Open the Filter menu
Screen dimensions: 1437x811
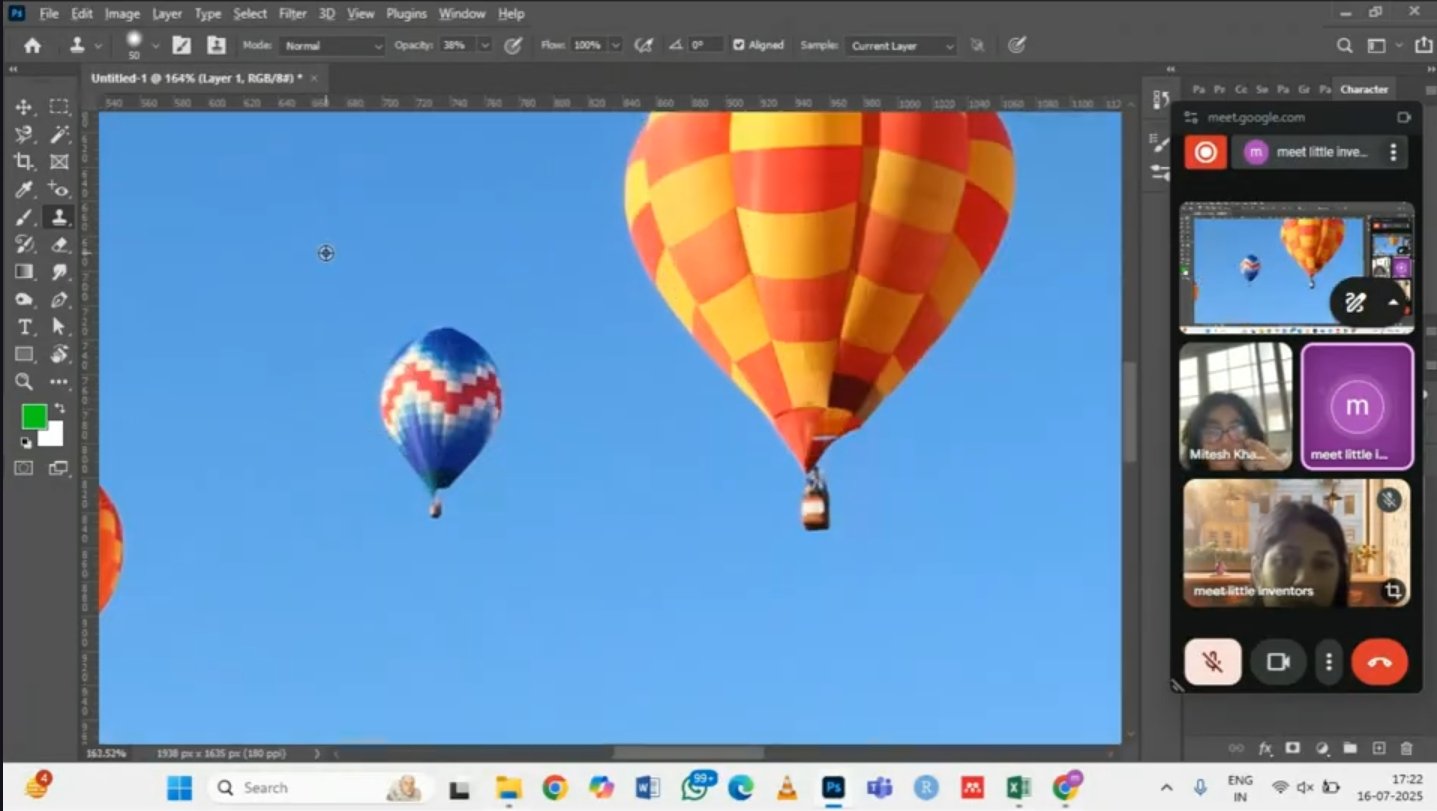(292, 14)
